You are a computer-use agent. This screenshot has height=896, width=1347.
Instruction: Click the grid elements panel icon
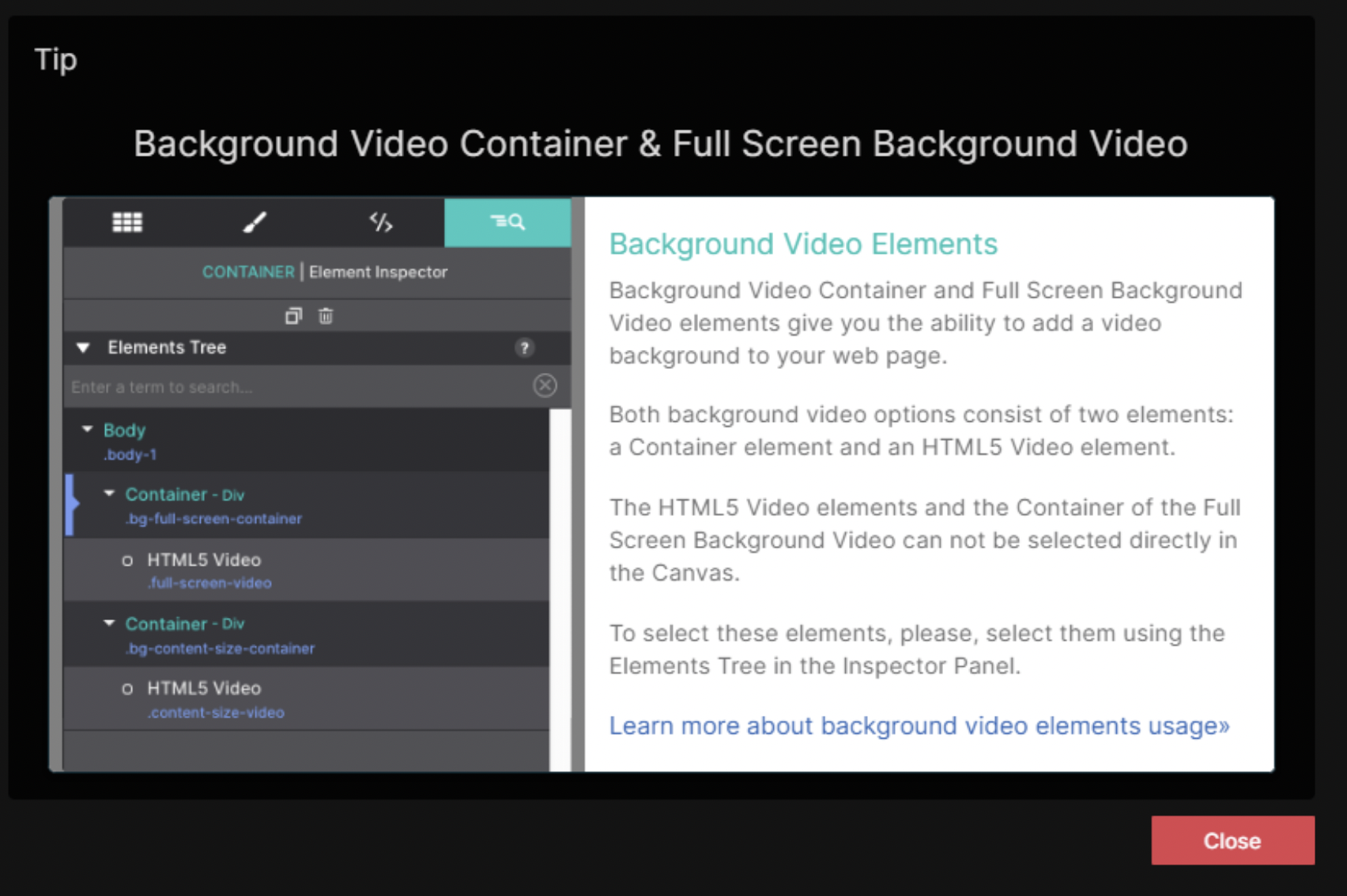127,223
